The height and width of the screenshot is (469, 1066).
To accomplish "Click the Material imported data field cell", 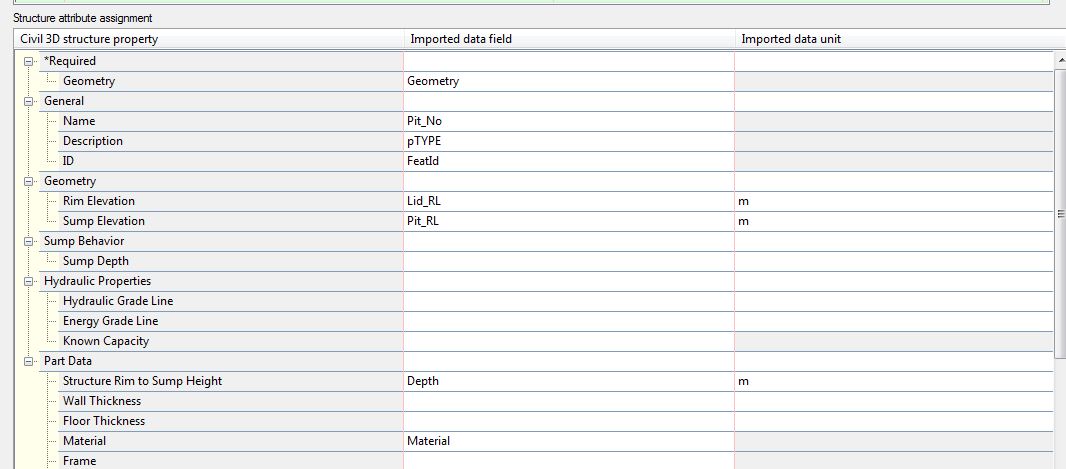I will pyautogui.click(x=569, y=441).
